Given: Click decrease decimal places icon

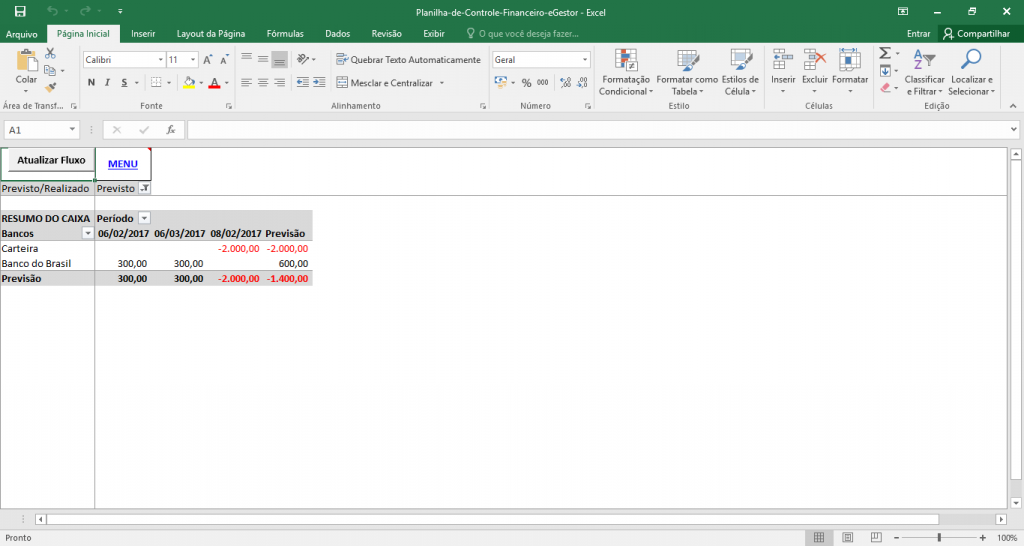Looking at the screenshot, I should (x=582, y=82).
